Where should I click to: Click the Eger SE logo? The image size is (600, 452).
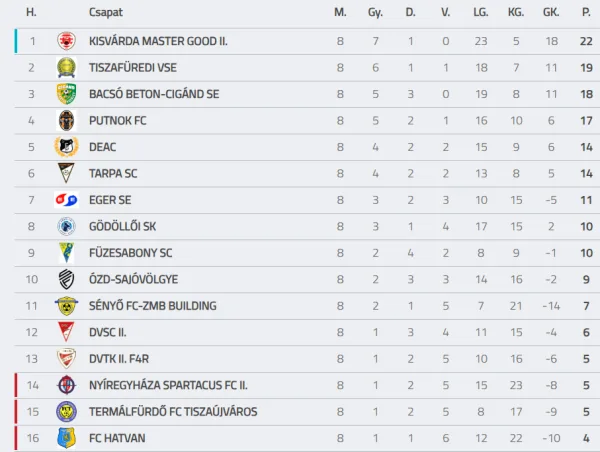[x=66, y=200]
